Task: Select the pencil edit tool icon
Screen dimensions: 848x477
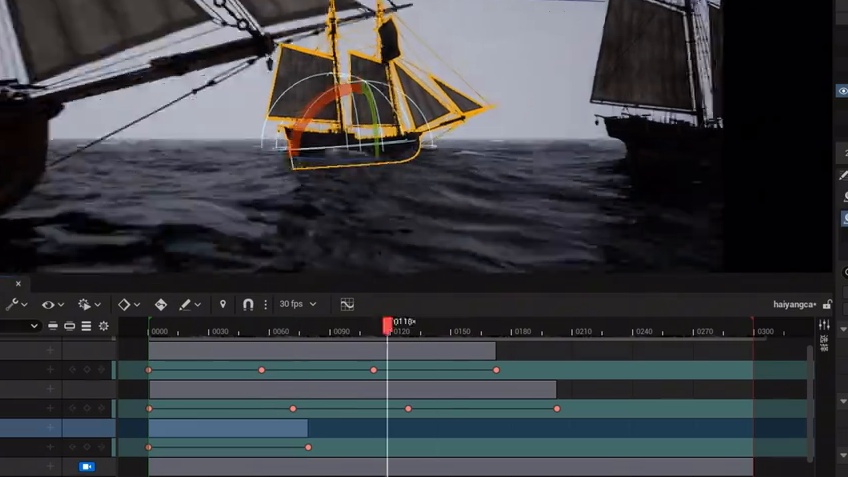Action: coord(185,304)
